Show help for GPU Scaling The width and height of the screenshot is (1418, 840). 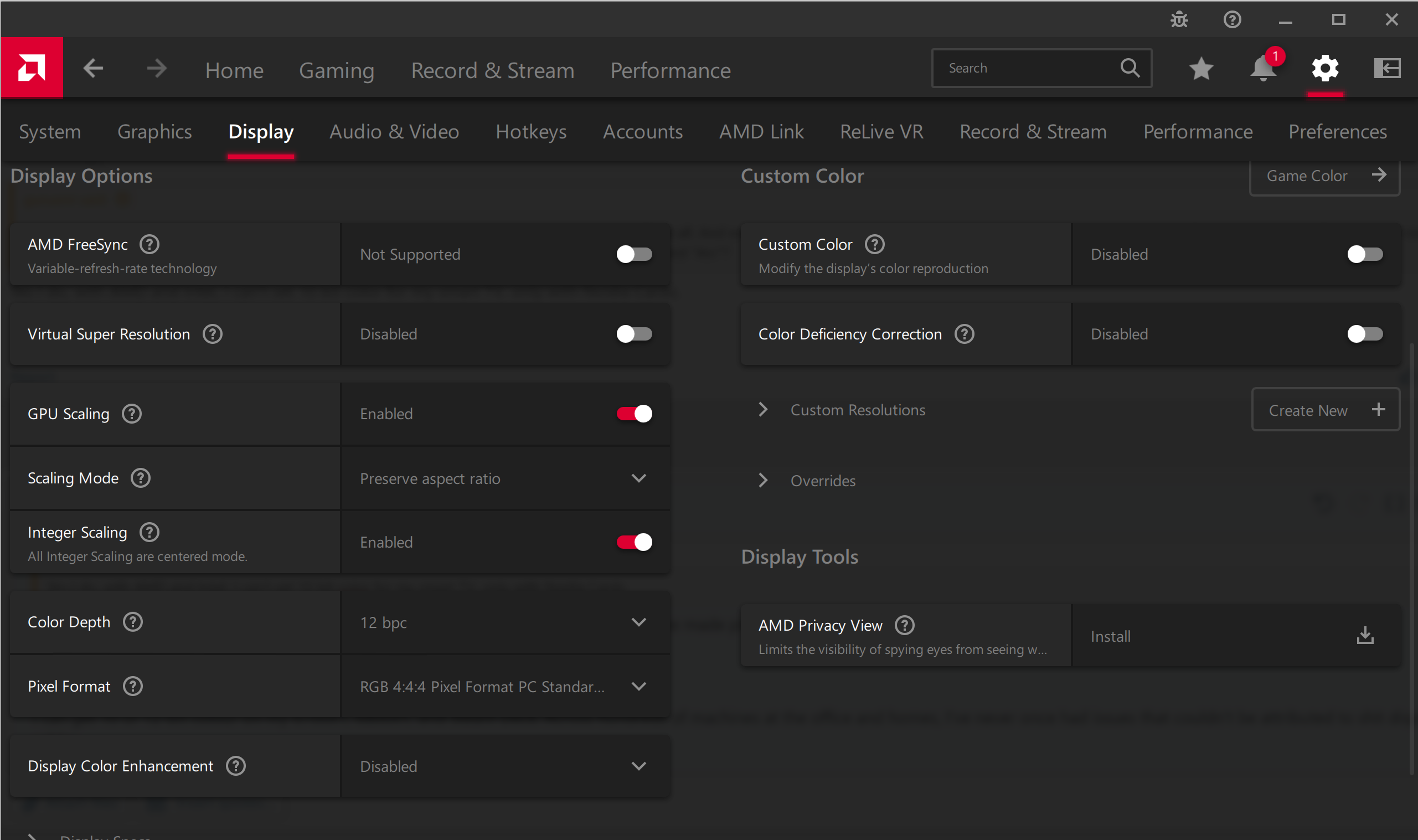tap(132, 414)
